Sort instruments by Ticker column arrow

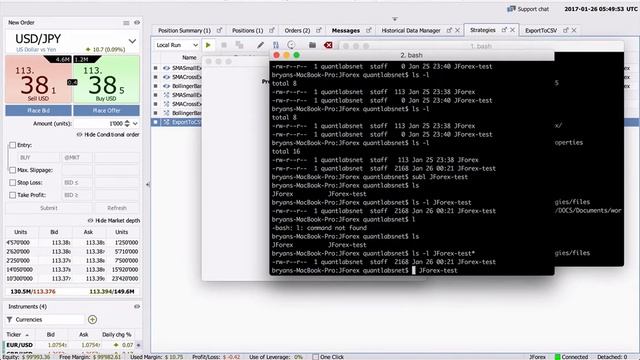(x=27, y=335)
